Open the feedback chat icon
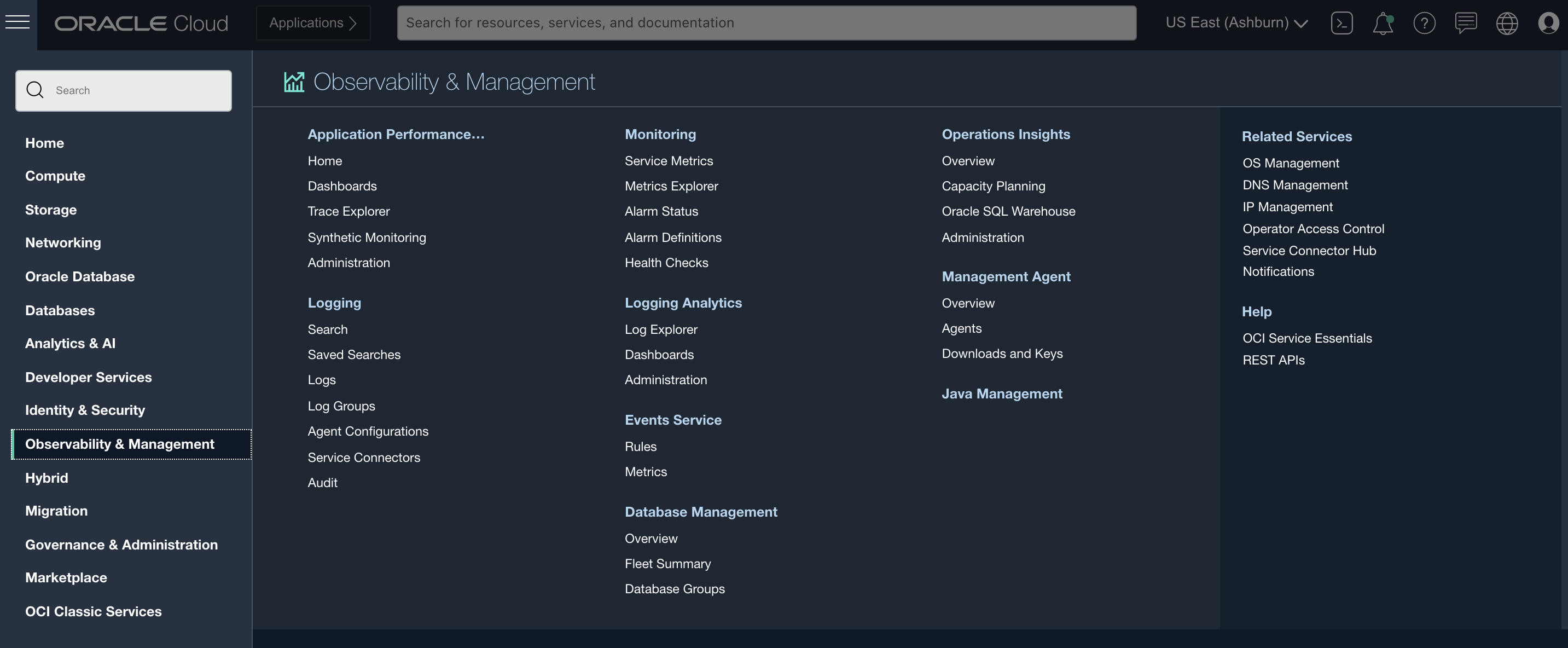The image size is (1568, 648). tap(1466, 22)
